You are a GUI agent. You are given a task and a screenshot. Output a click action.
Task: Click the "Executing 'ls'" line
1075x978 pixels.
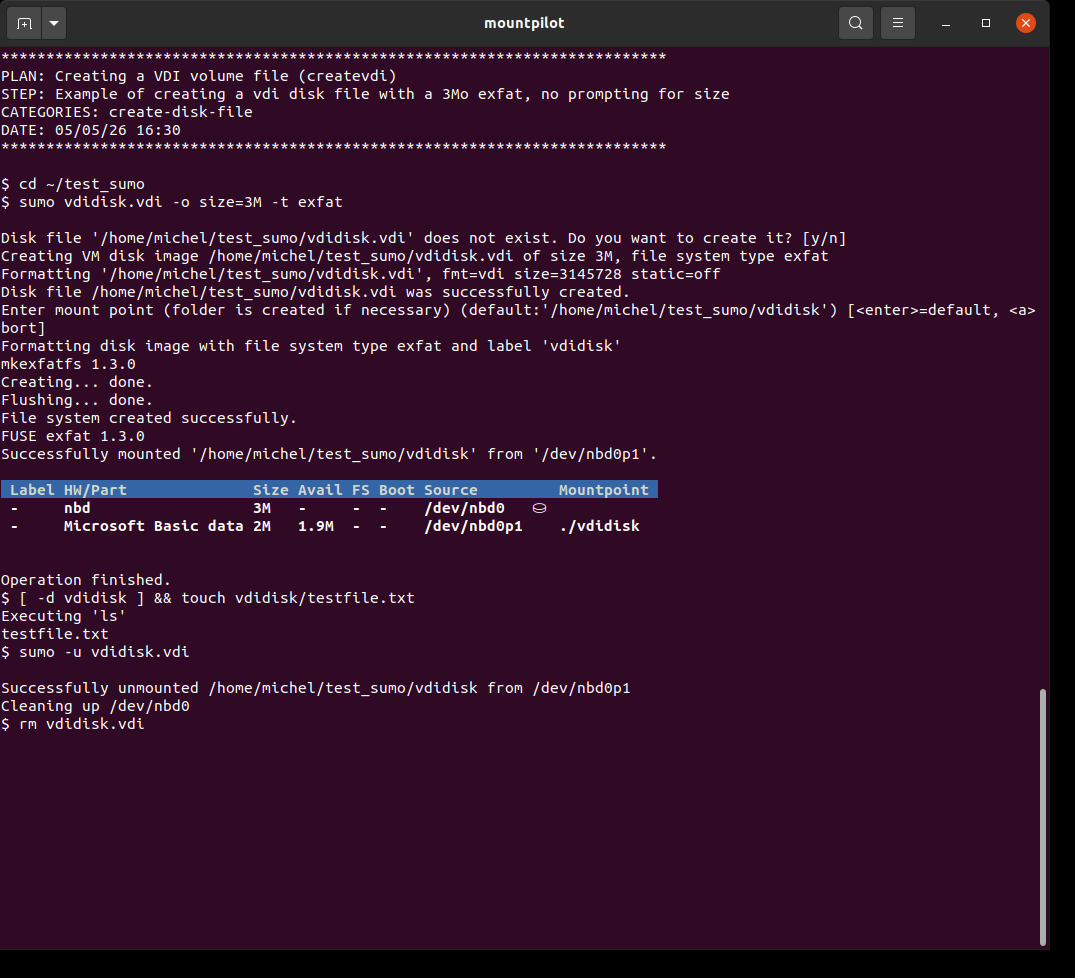coord(64,615)
